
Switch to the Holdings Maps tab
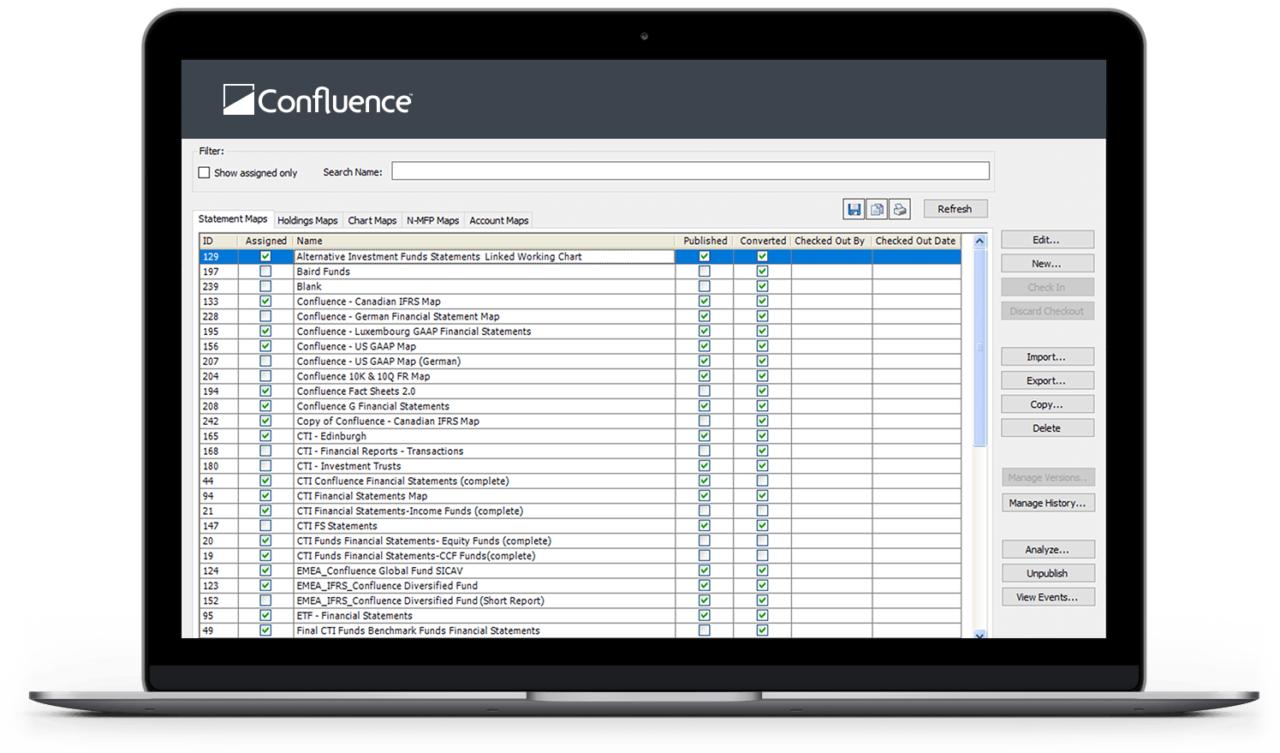307,220
